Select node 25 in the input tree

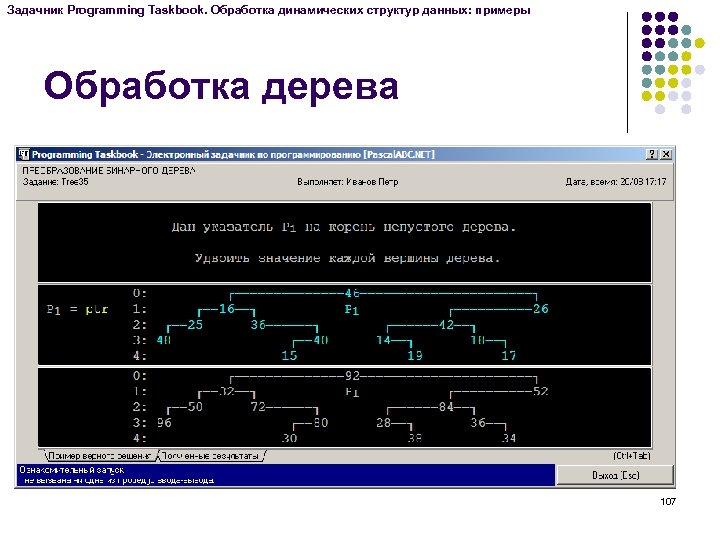point(195,325)
